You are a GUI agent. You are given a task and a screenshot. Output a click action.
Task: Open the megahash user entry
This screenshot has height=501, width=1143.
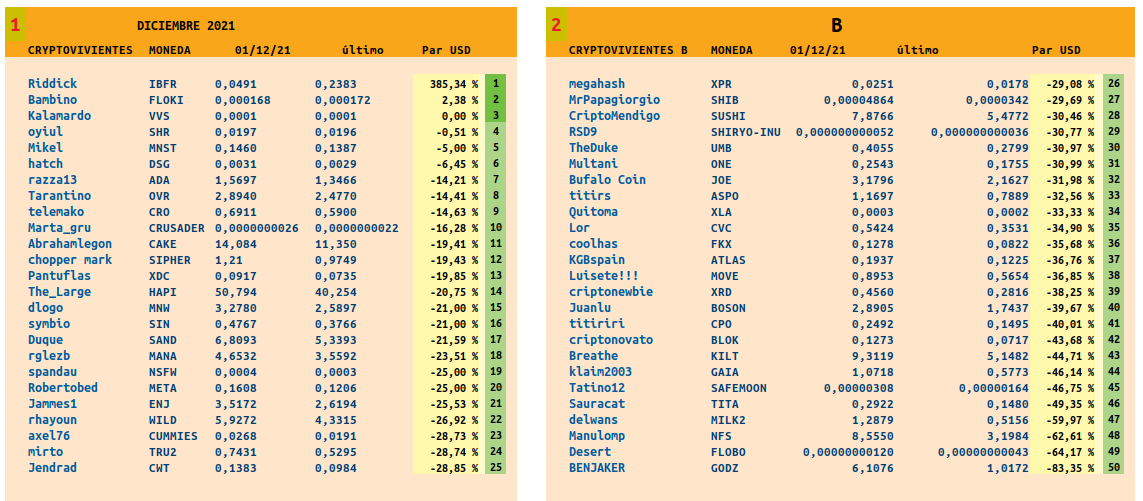click(597, 84)
